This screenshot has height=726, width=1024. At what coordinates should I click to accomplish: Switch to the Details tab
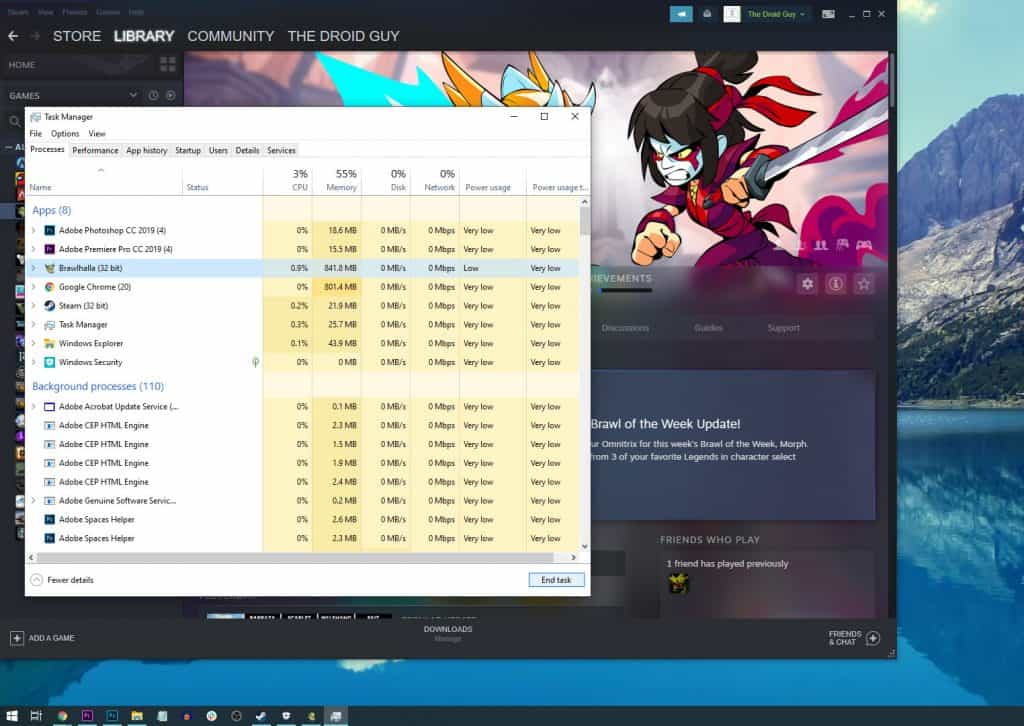248,150
